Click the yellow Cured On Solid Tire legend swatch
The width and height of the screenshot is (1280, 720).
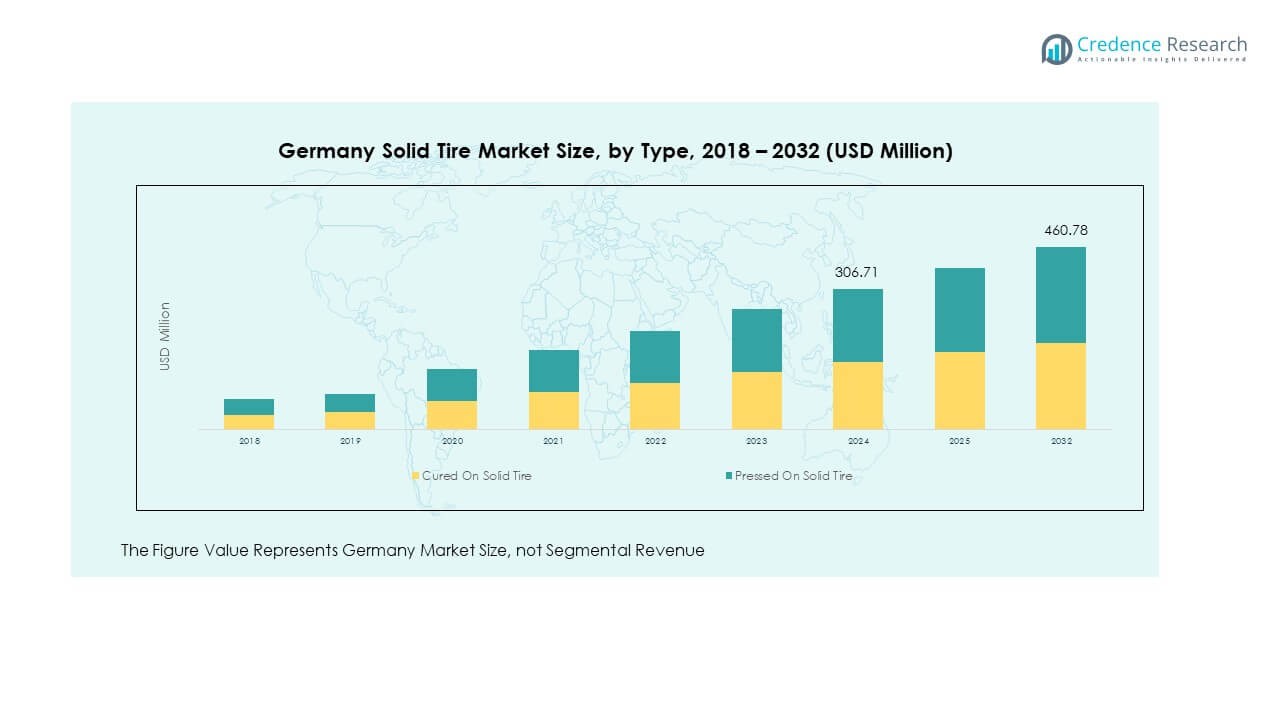click(x=416, y=476)
